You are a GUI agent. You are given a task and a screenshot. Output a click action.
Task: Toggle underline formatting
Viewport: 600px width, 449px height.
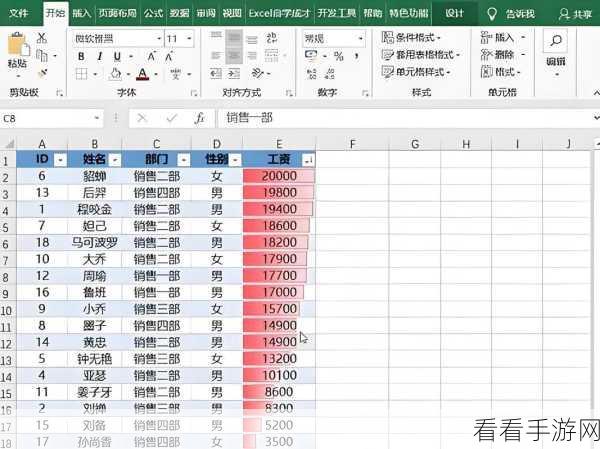click(x=117, y=56)
